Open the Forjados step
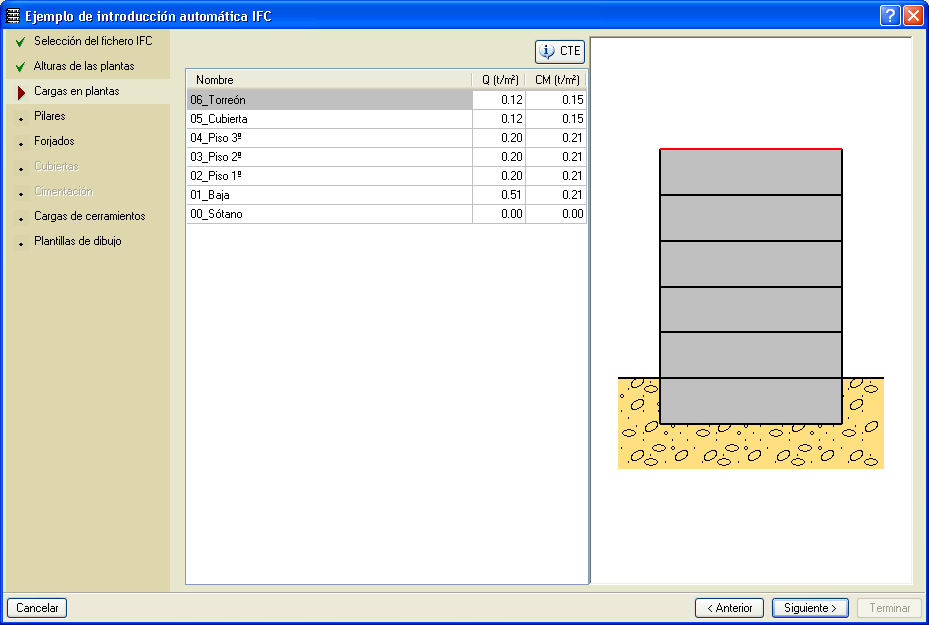The width and height of the screenshot is (929, 625). coord(55,141)
